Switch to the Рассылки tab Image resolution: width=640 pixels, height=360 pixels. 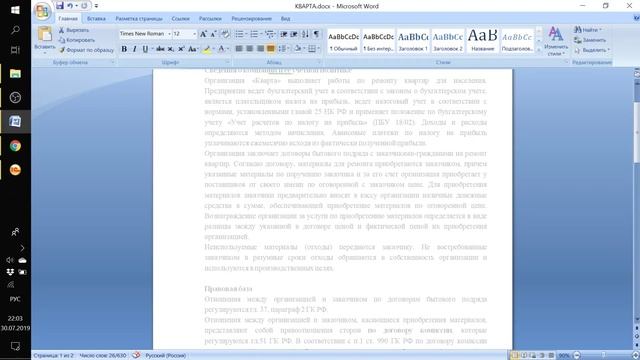tap(210, 19)
